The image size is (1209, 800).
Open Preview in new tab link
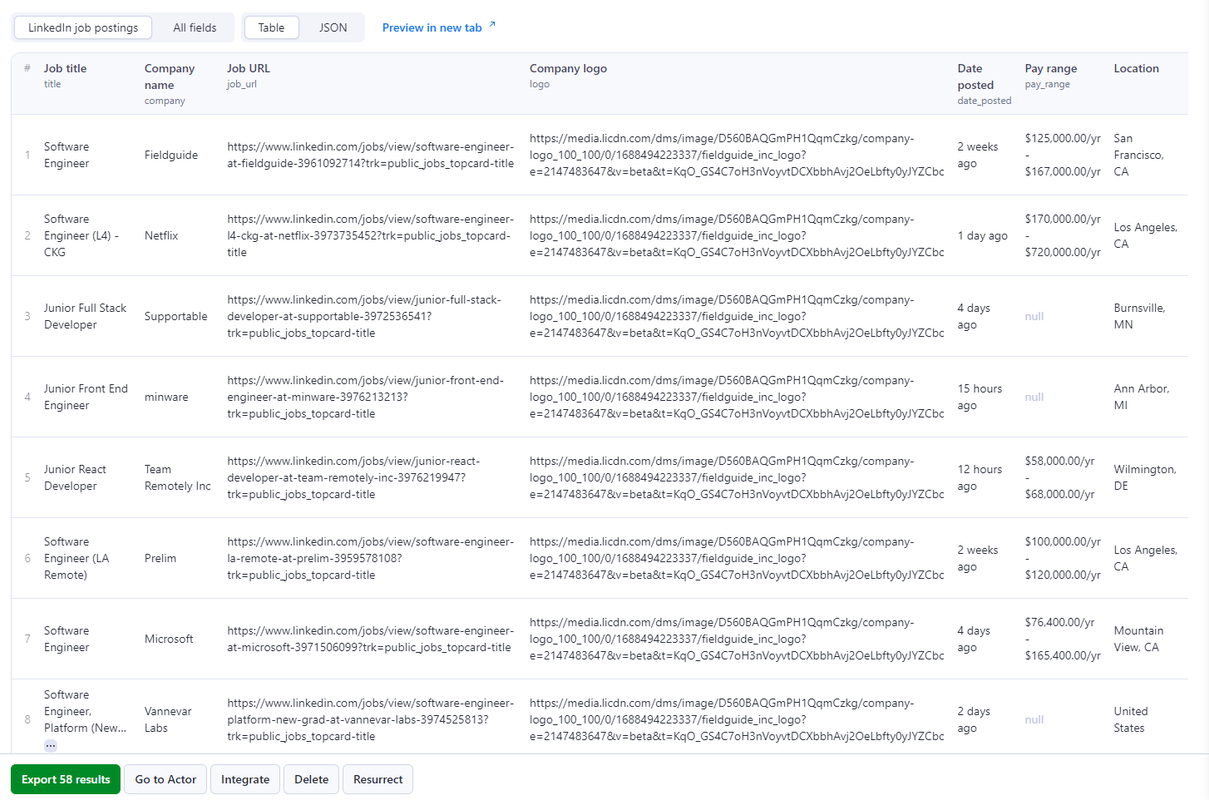[x=432, y=28]
